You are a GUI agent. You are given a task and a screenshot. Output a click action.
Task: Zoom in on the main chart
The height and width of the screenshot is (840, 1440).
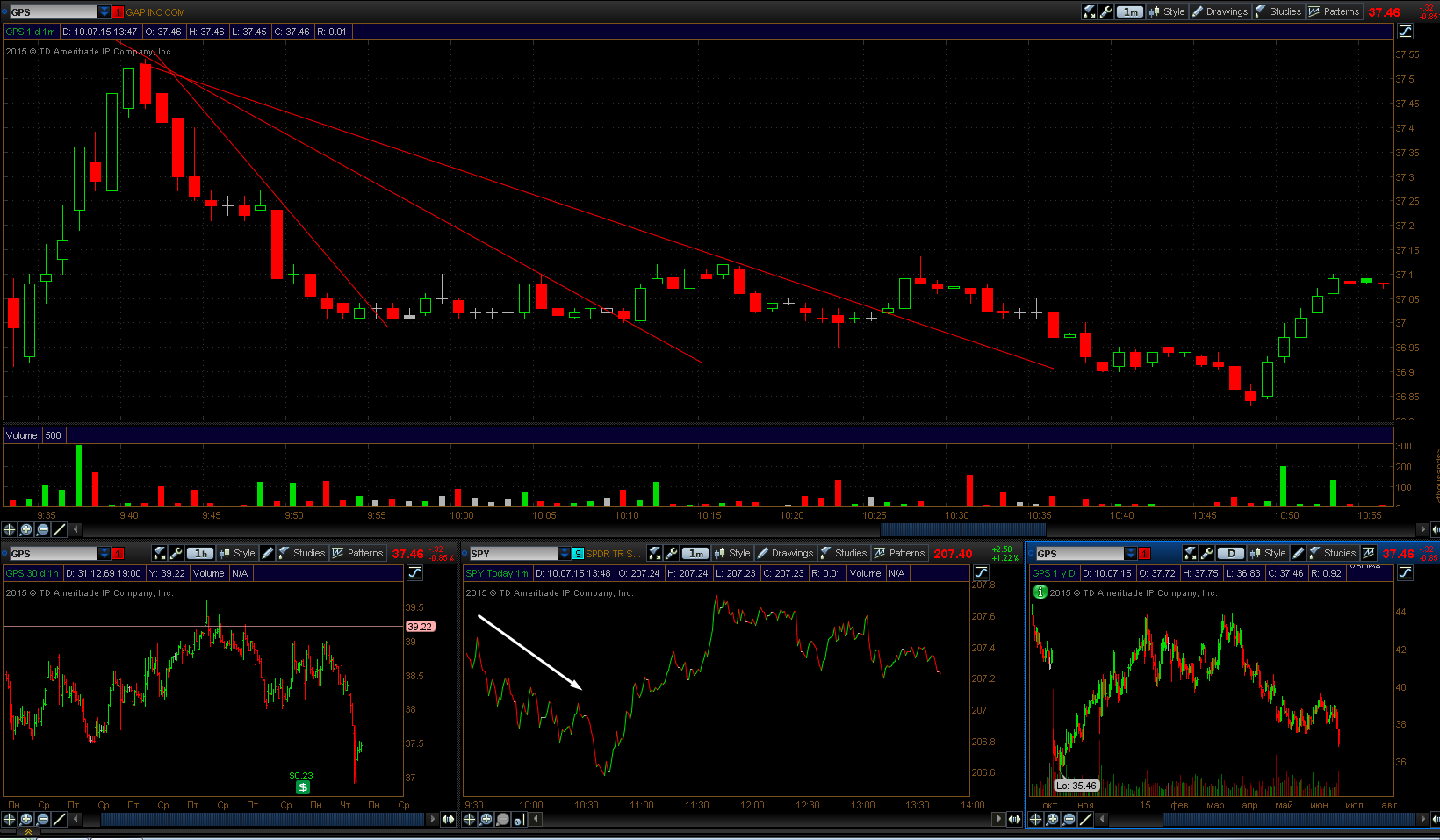tap(26, 529)
